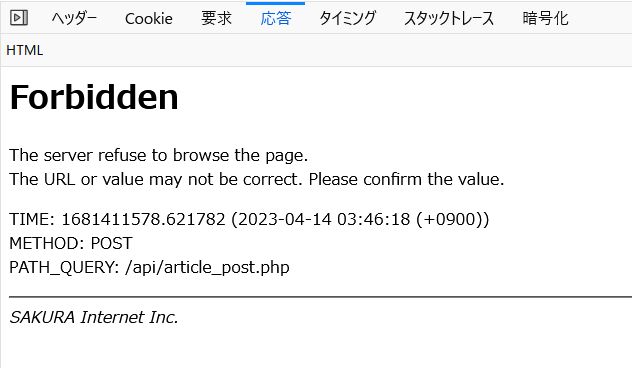Click the HTML section label

25,50
